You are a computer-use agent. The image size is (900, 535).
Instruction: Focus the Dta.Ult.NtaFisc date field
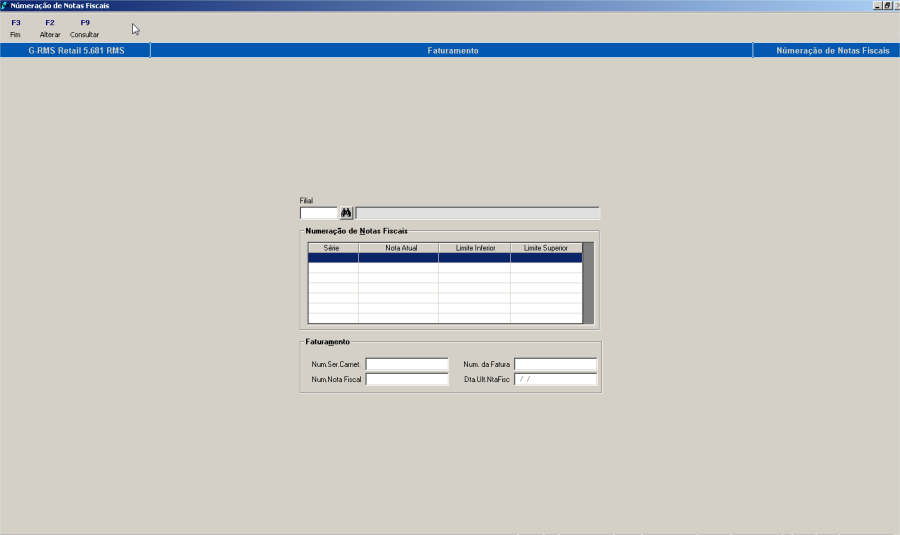tap(555, 379)
